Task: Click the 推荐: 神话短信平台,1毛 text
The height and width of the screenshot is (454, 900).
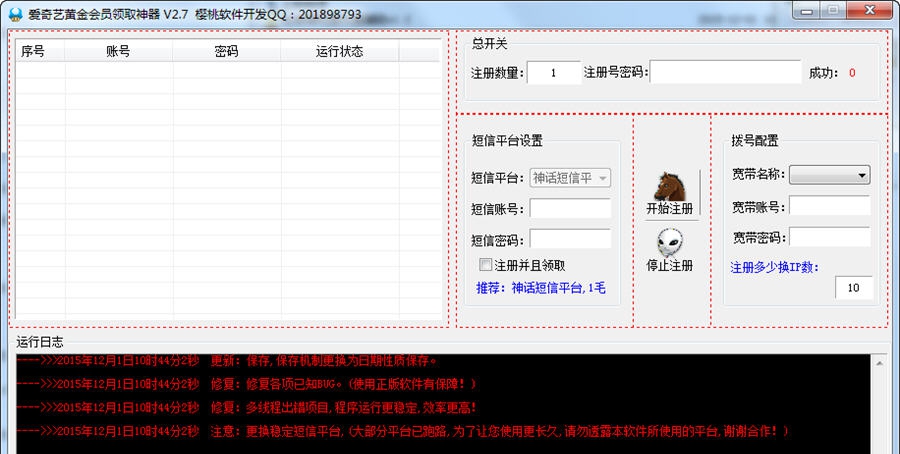Action: (541, 288)
